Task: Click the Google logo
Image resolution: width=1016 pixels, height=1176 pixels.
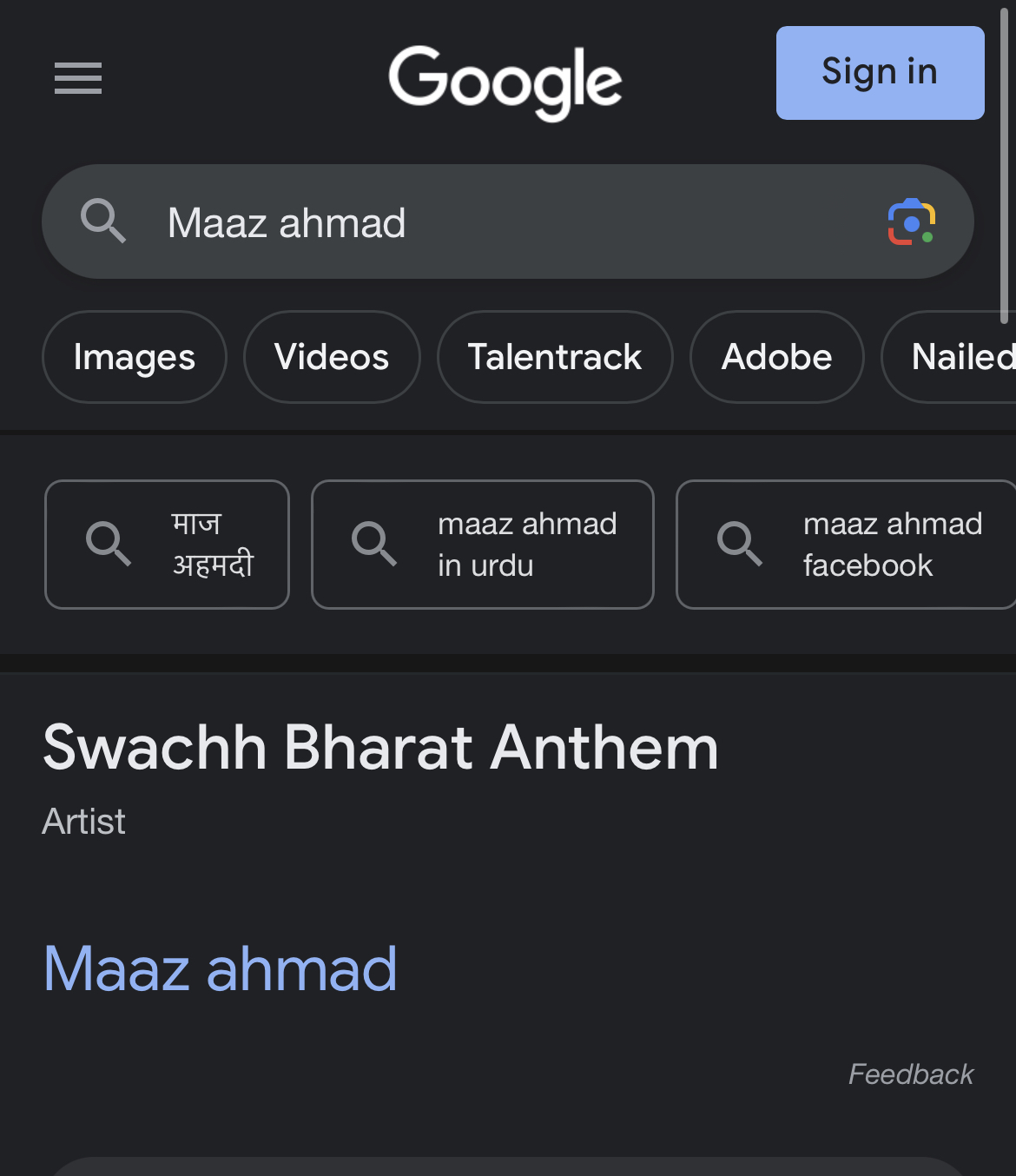Action: pyautogui.click(x=505, y=82)
